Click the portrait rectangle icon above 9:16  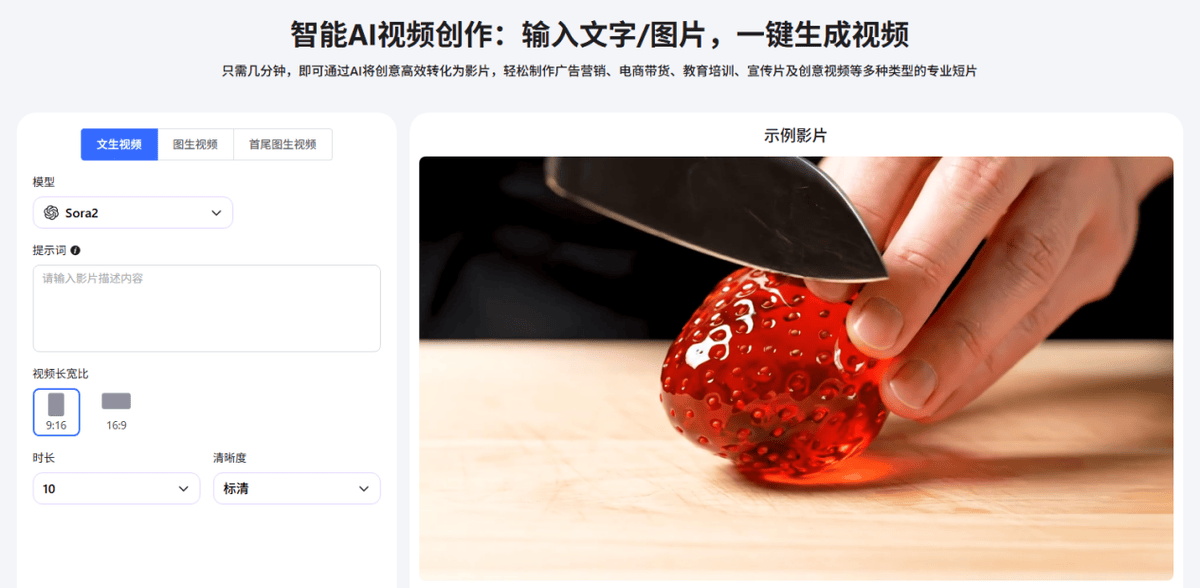coord(56,404)
